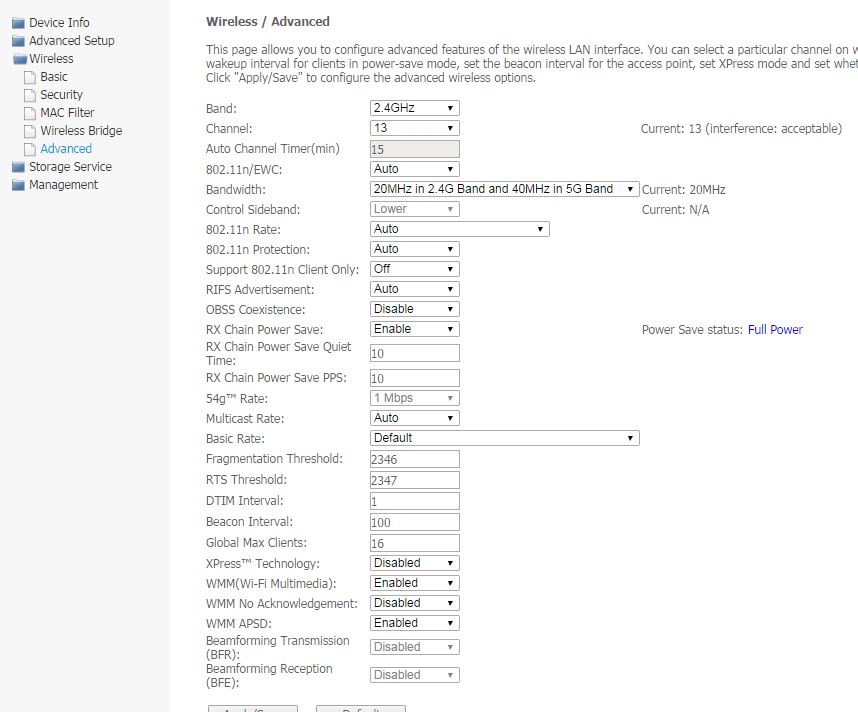Open the WMM(Wi-Fi Multimedia) dropdown
The image size is (858, 712).
pos(415,583)
